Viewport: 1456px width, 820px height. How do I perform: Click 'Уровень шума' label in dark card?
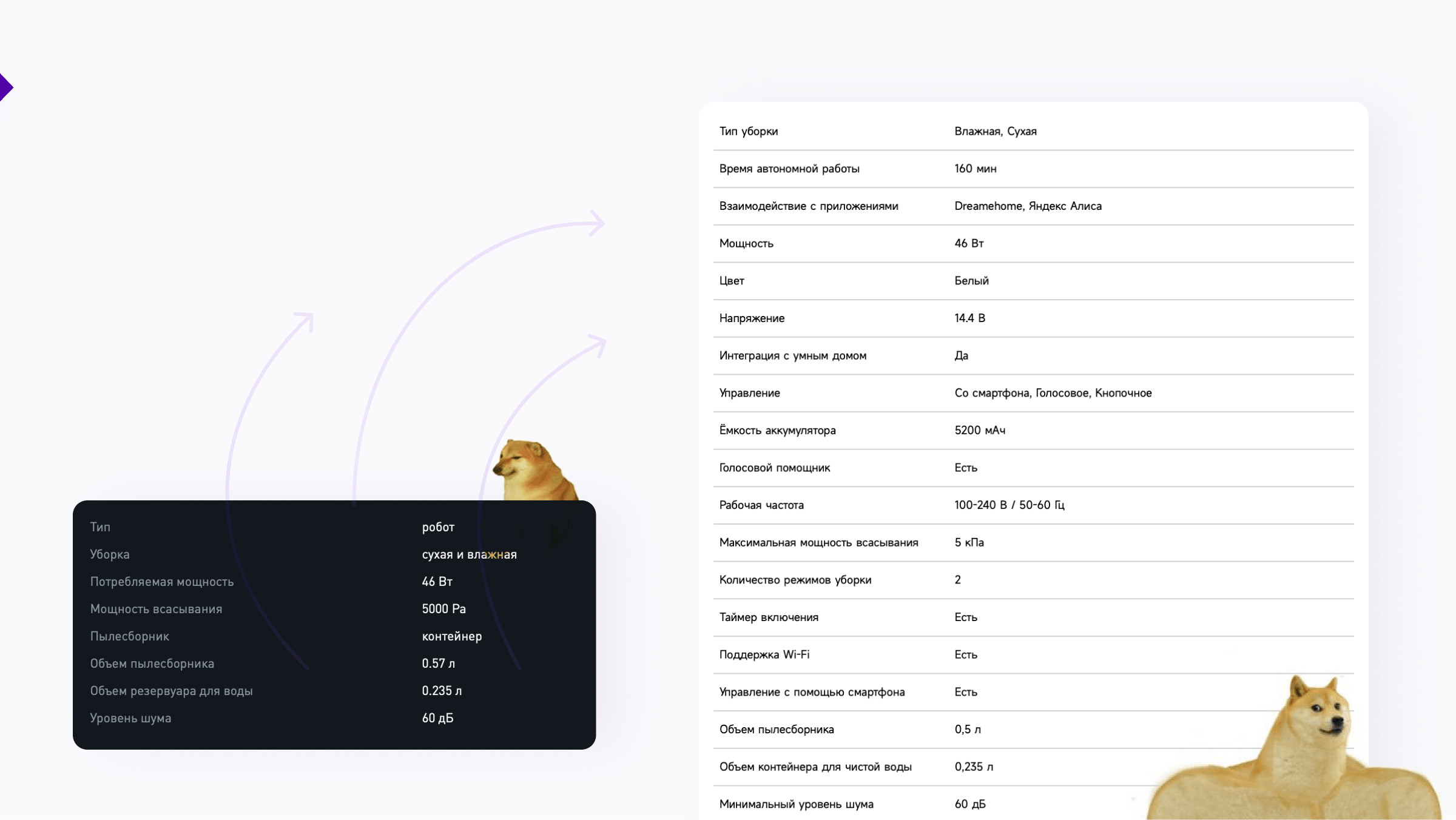pos(130,718)
